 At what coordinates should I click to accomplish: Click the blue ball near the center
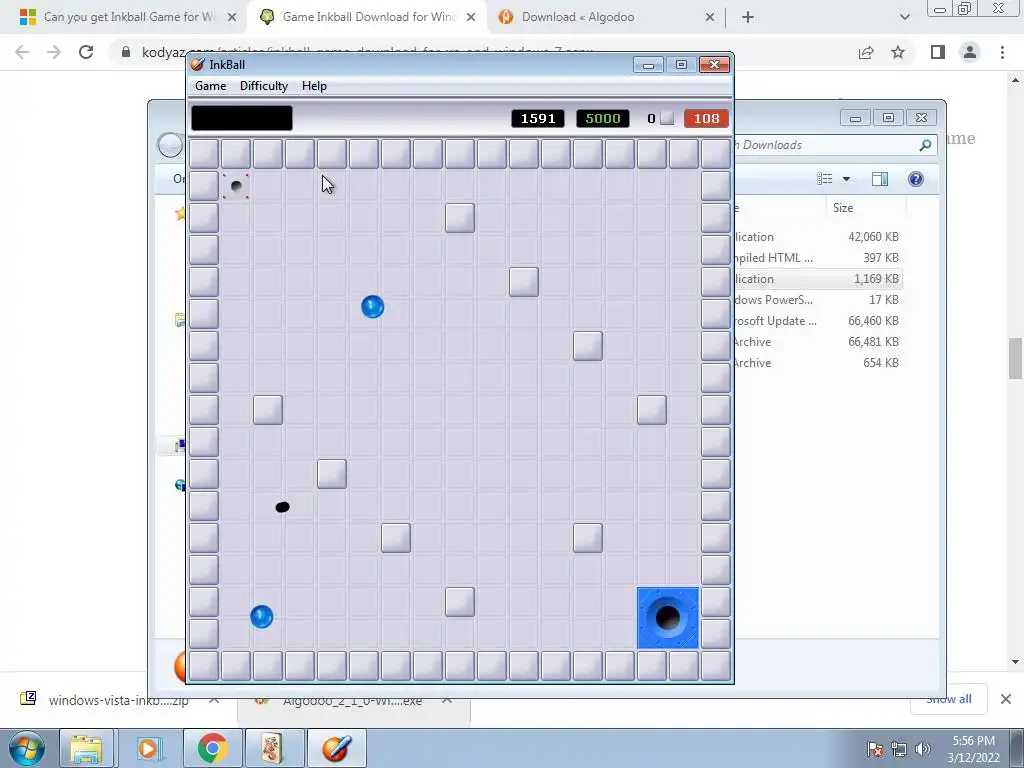[x=372, y=306]
